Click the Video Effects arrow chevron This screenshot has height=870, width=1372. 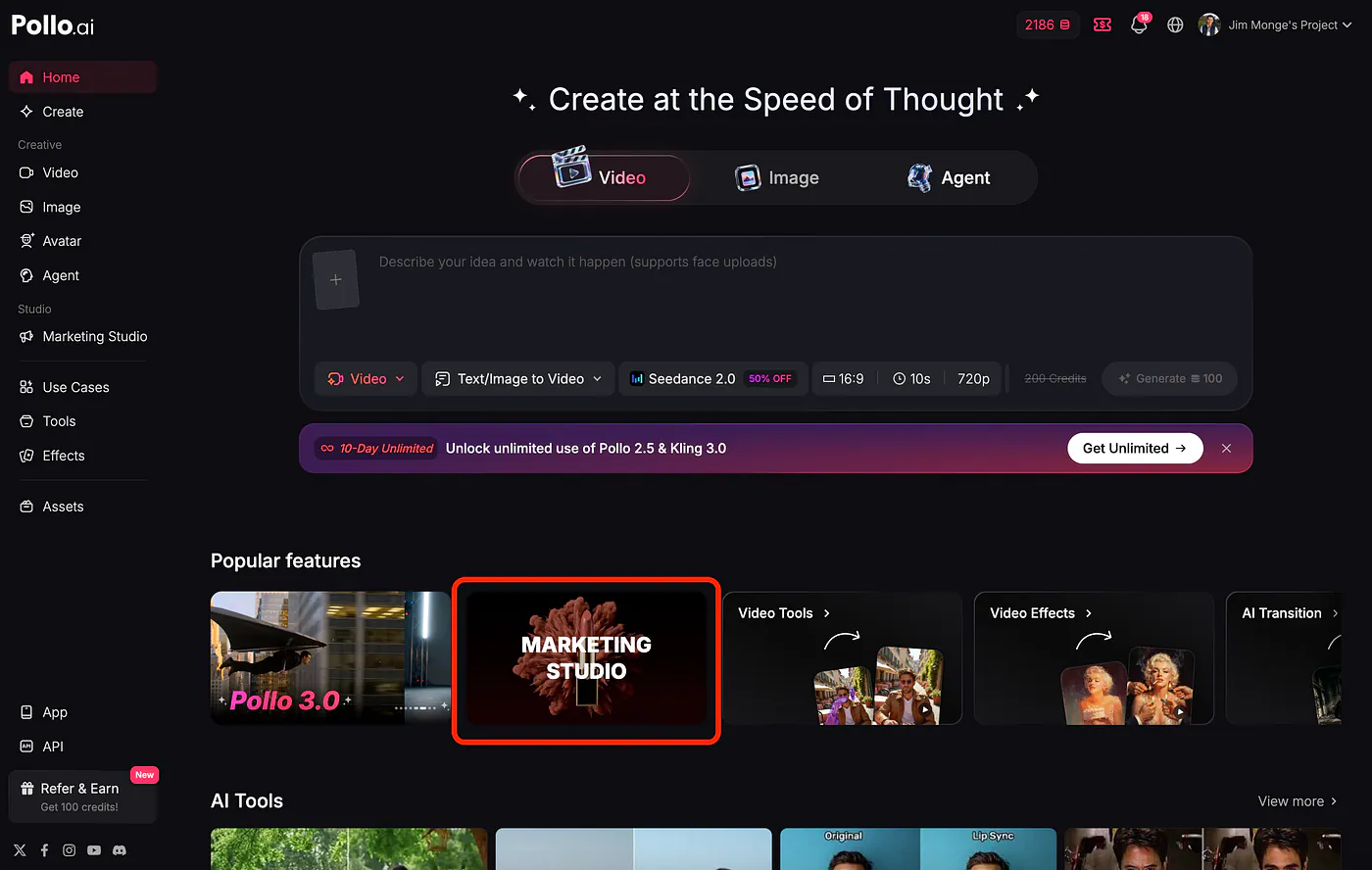pos(1089,613)
